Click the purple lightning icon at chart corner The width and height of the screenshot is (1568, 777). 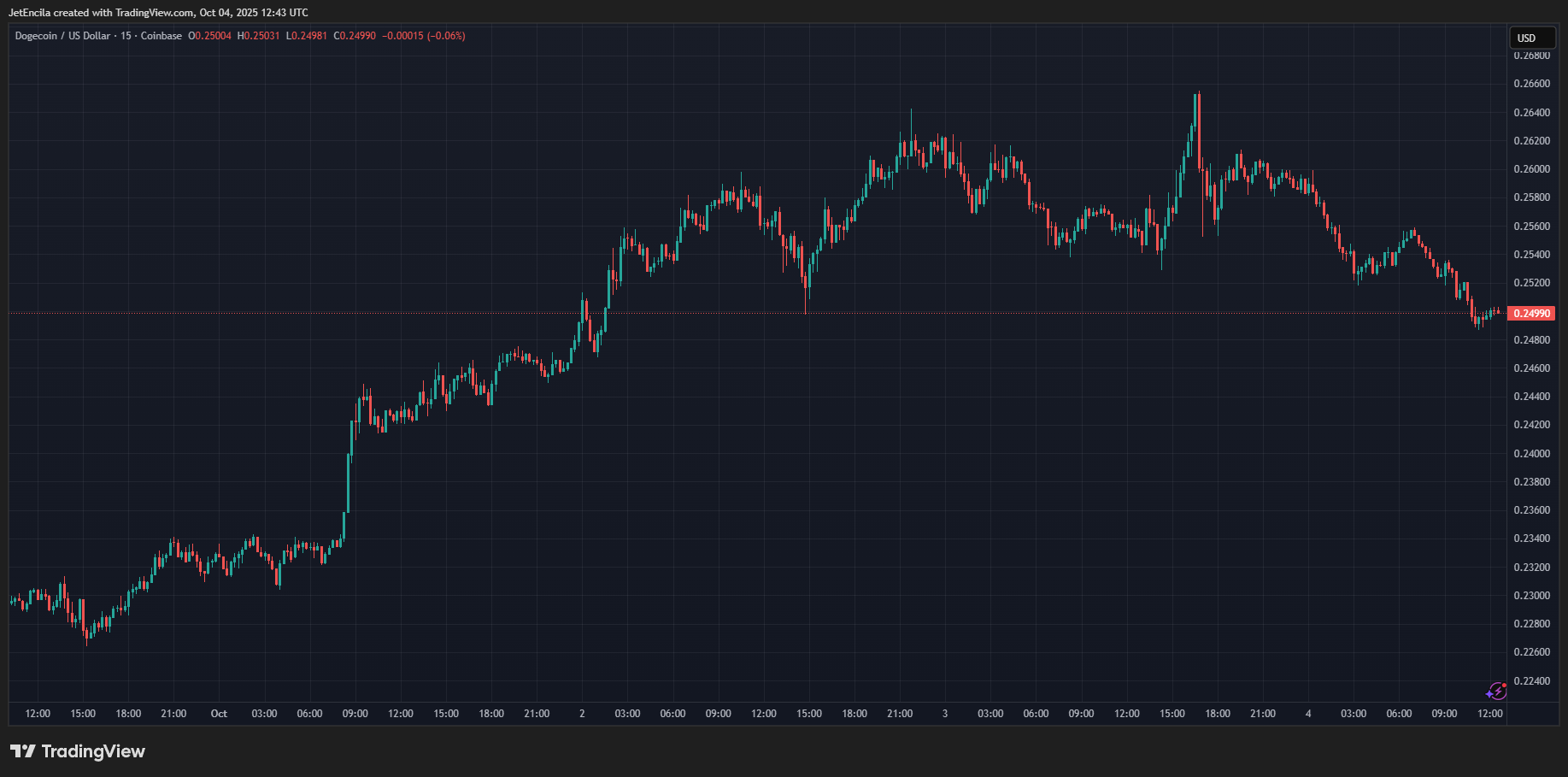1496,691
